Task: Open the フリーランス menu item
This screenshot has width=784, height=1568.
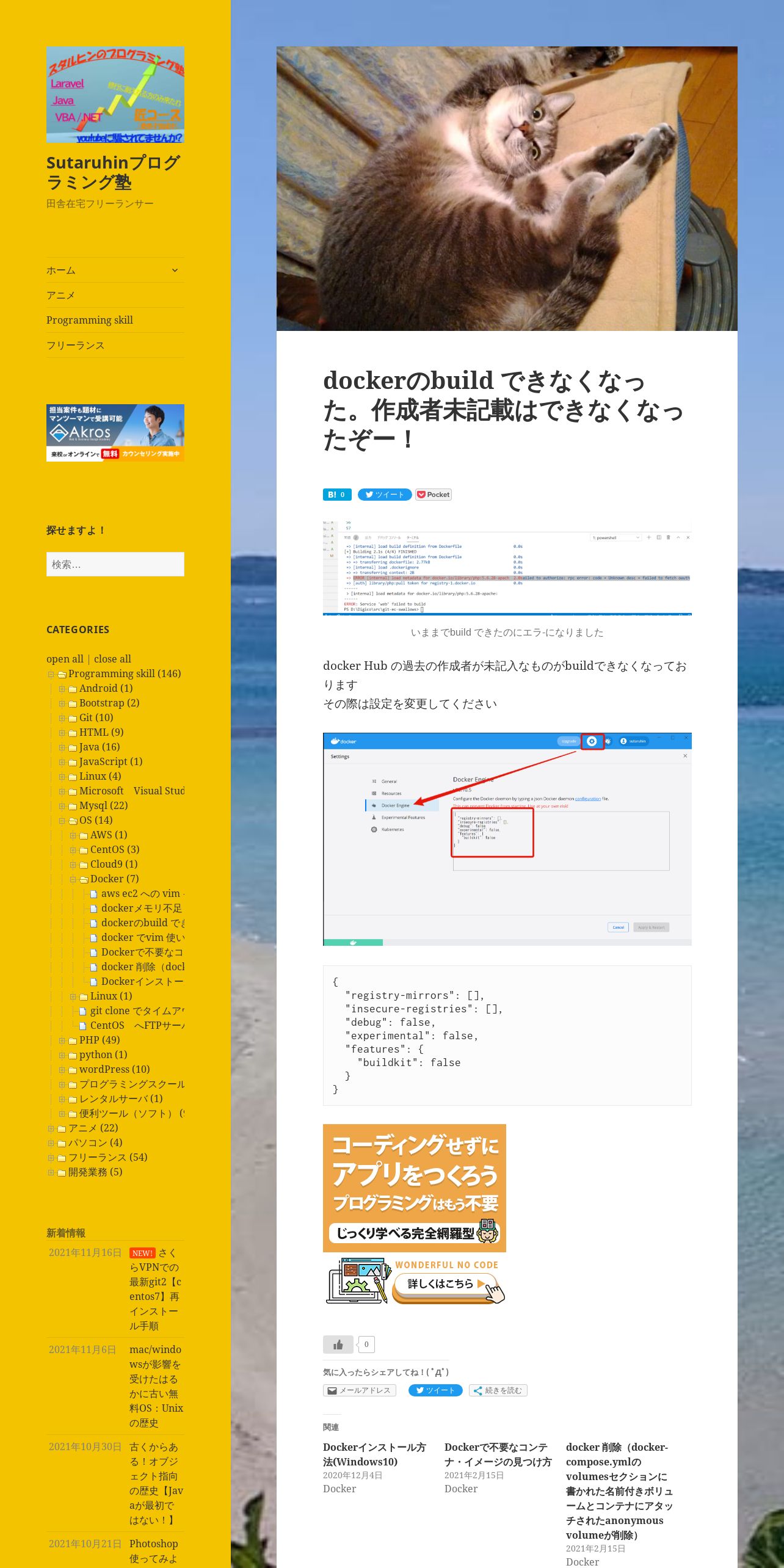Action: [x=76, y=346]
